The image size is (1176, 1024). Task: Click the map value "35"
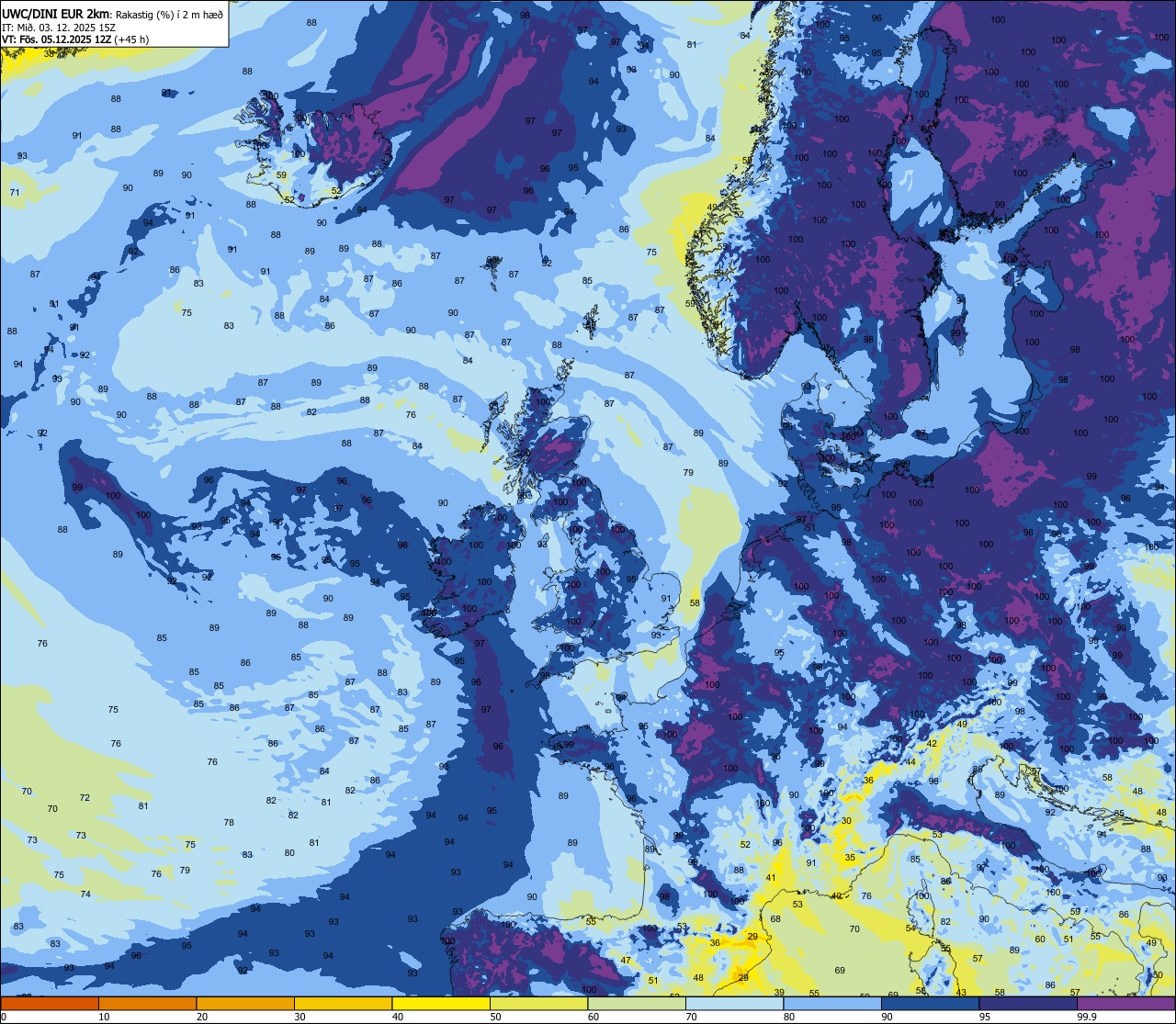tap(850, 857)
